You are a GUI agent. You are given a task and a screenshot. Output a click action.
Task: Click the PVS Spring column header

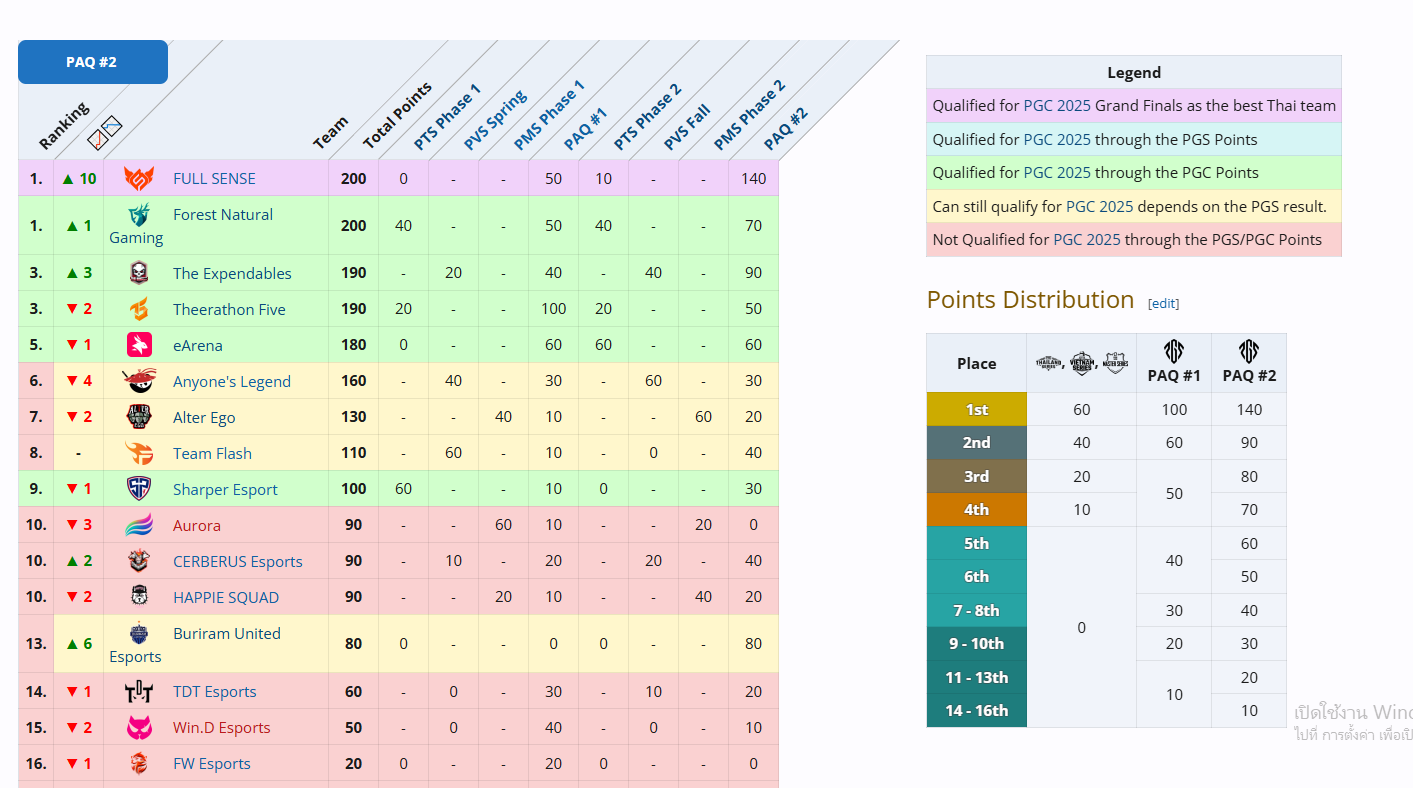point(495,120)
